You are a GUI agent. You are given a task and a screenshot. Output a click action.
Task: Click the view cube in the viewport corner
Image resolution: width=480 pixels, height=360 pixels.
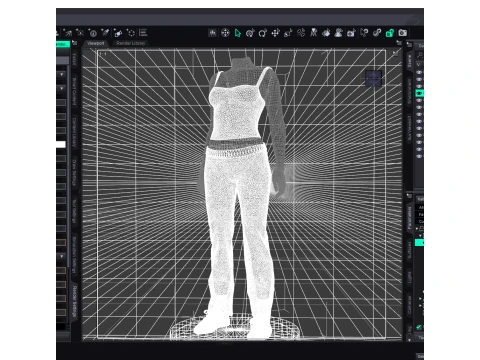[373, 78]
